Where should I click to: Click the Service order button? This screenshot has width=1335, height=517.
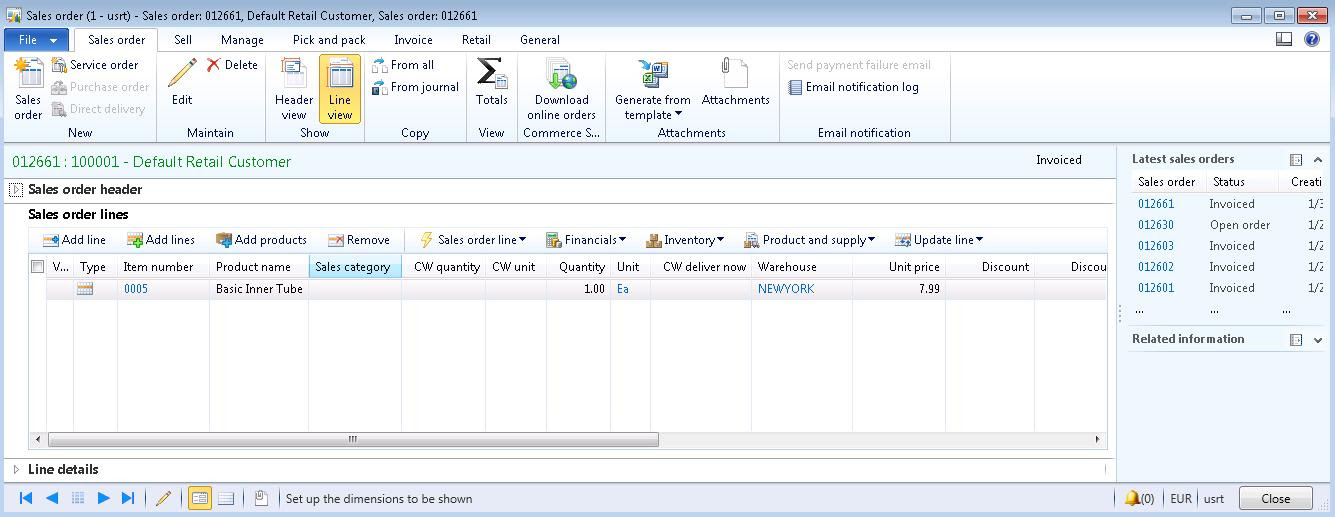(x=95, y=65)
